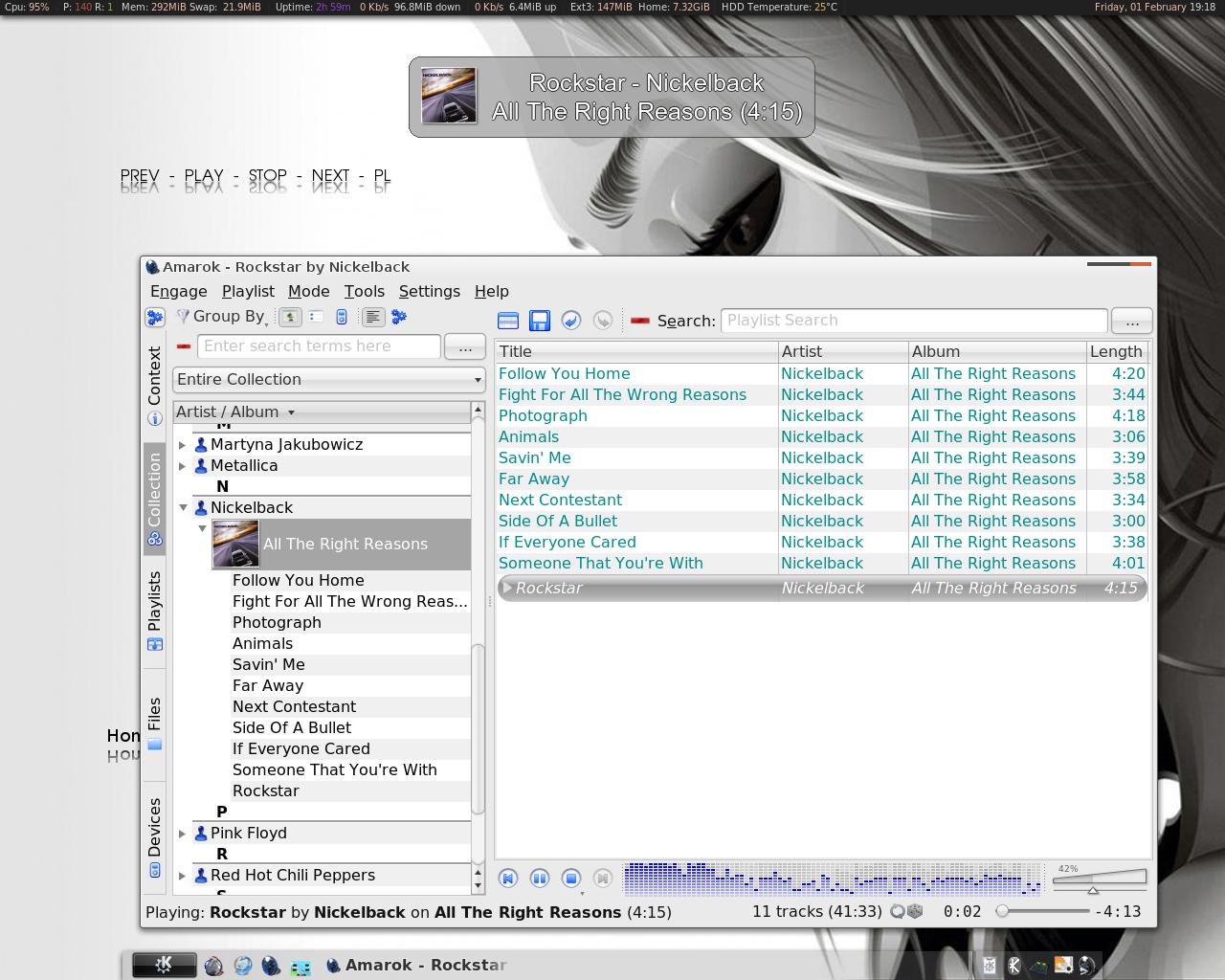Open the Group By filter dropdown

222,317
